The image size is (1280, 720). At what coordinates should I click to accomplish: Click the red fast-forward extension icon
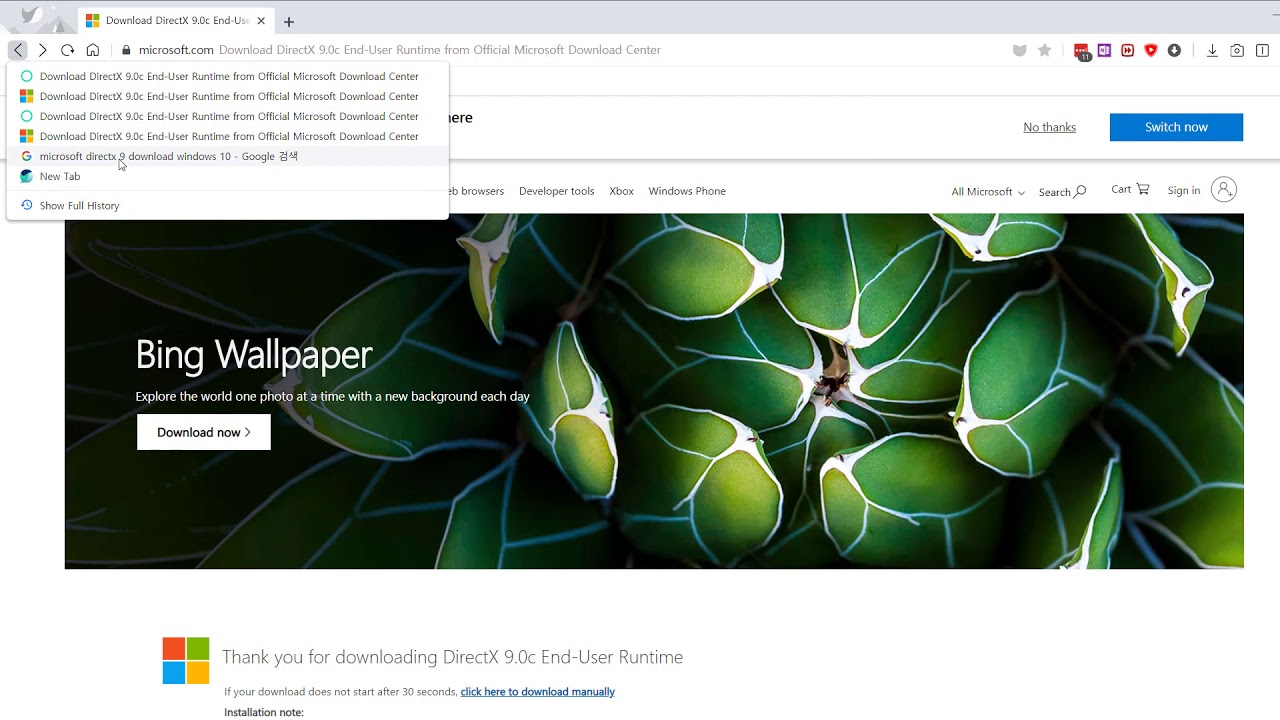[x=1128, y=50]
